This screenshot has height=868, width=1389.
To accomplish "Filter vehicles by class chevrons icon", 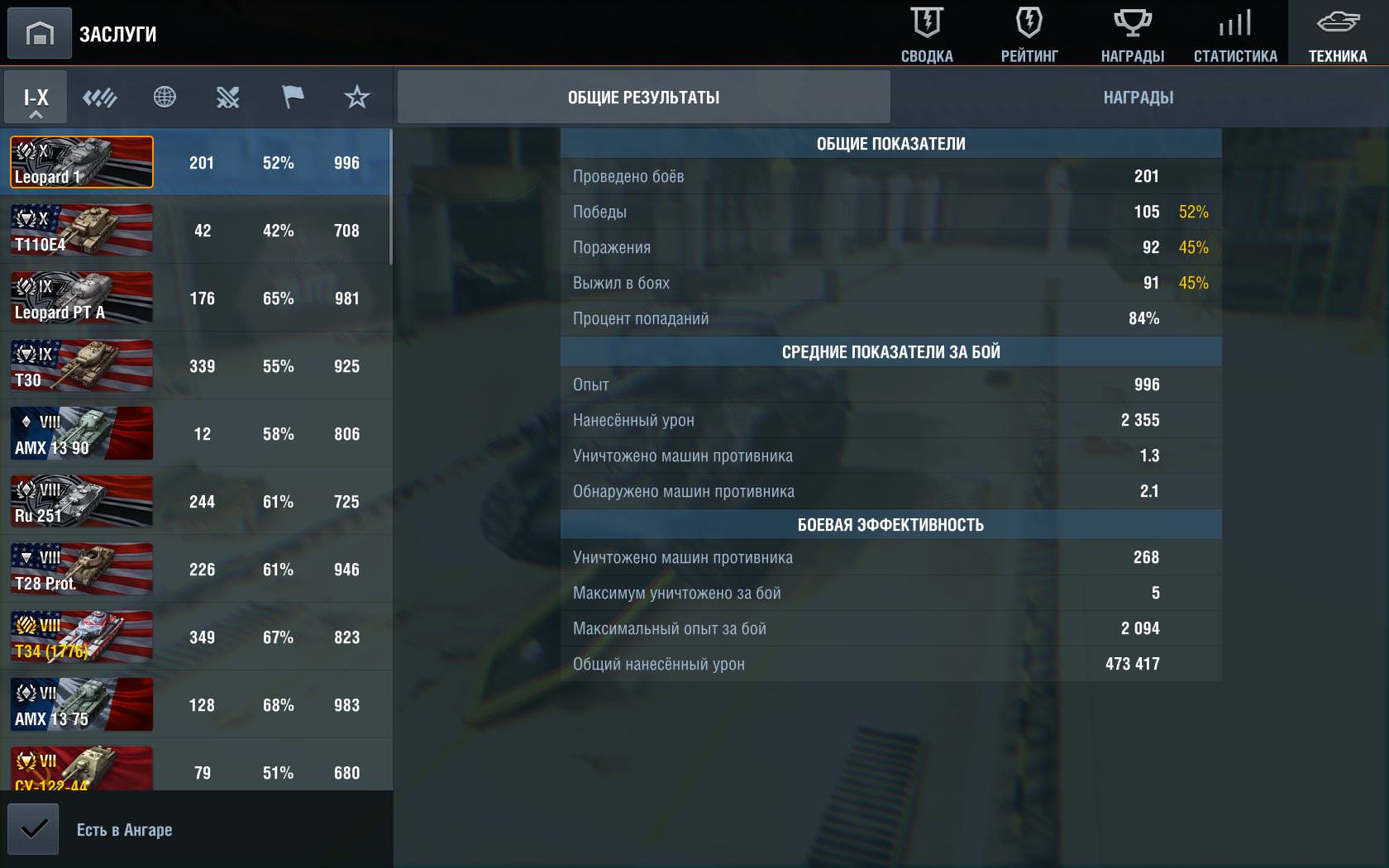I will pyautogui.click(x=100, y=98).
